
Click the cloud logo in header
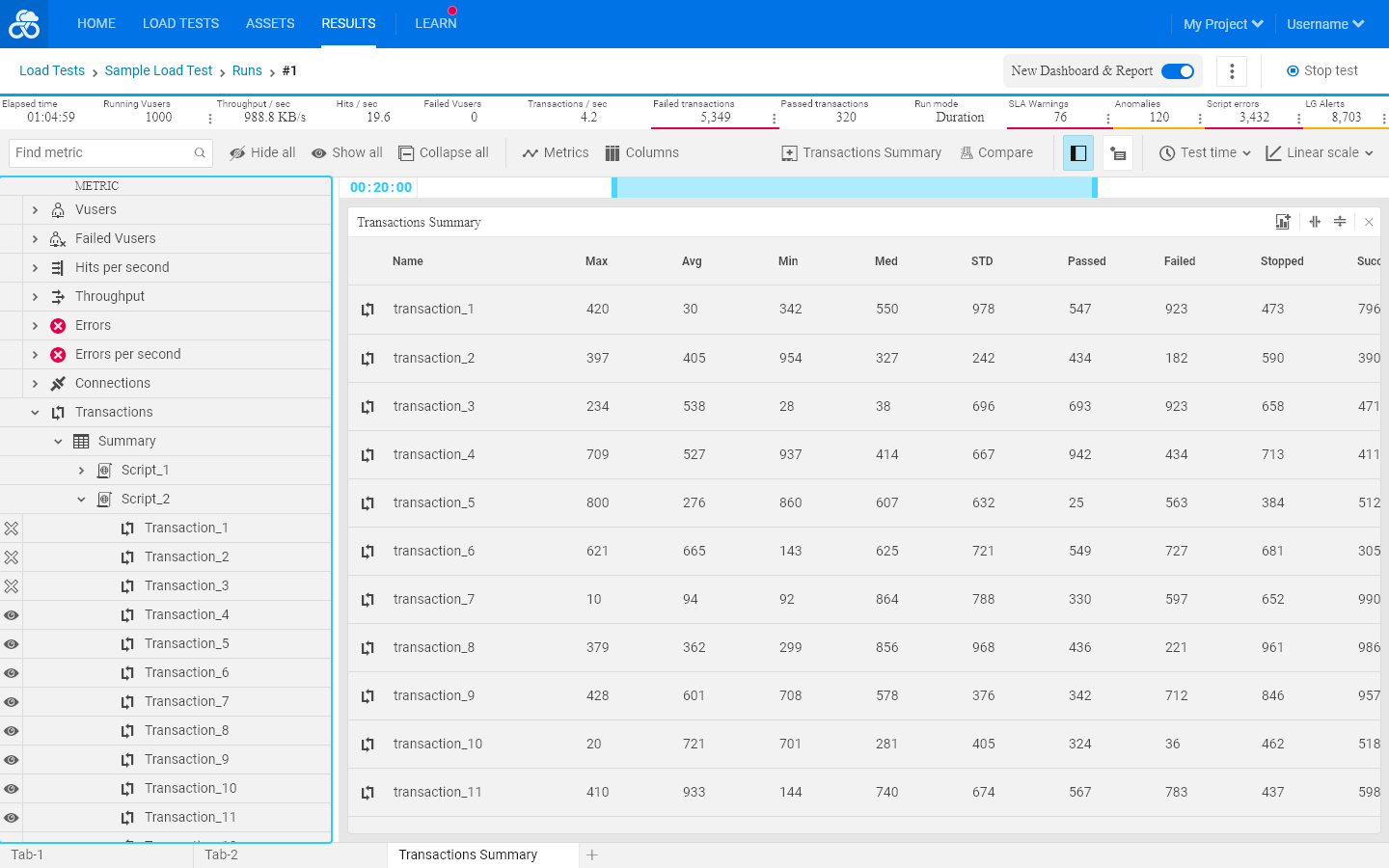point(24,24)
